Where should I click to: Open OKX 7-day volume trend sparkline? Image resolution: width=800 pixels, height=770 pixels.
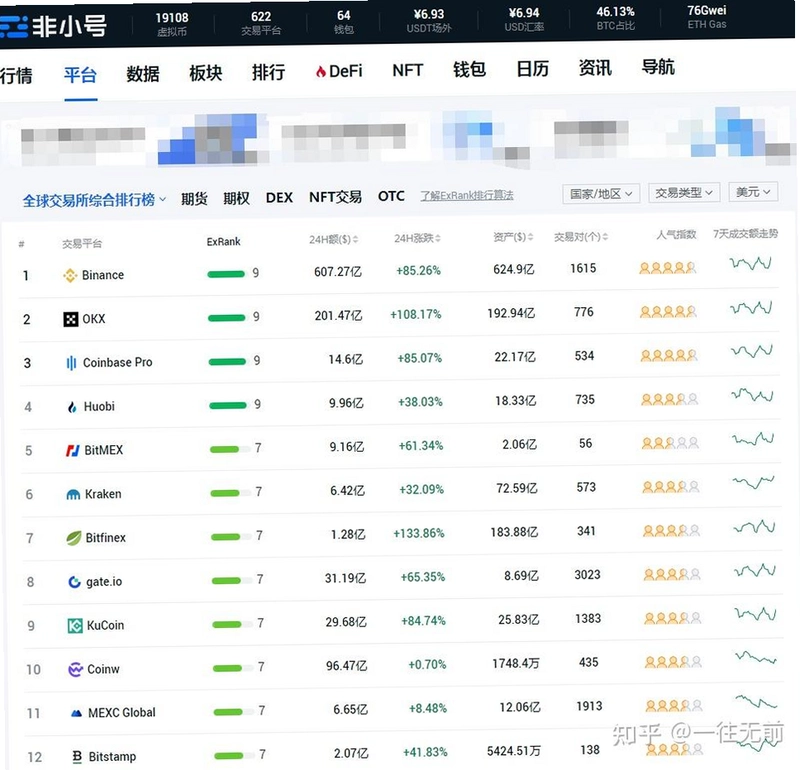pos(751,308)
